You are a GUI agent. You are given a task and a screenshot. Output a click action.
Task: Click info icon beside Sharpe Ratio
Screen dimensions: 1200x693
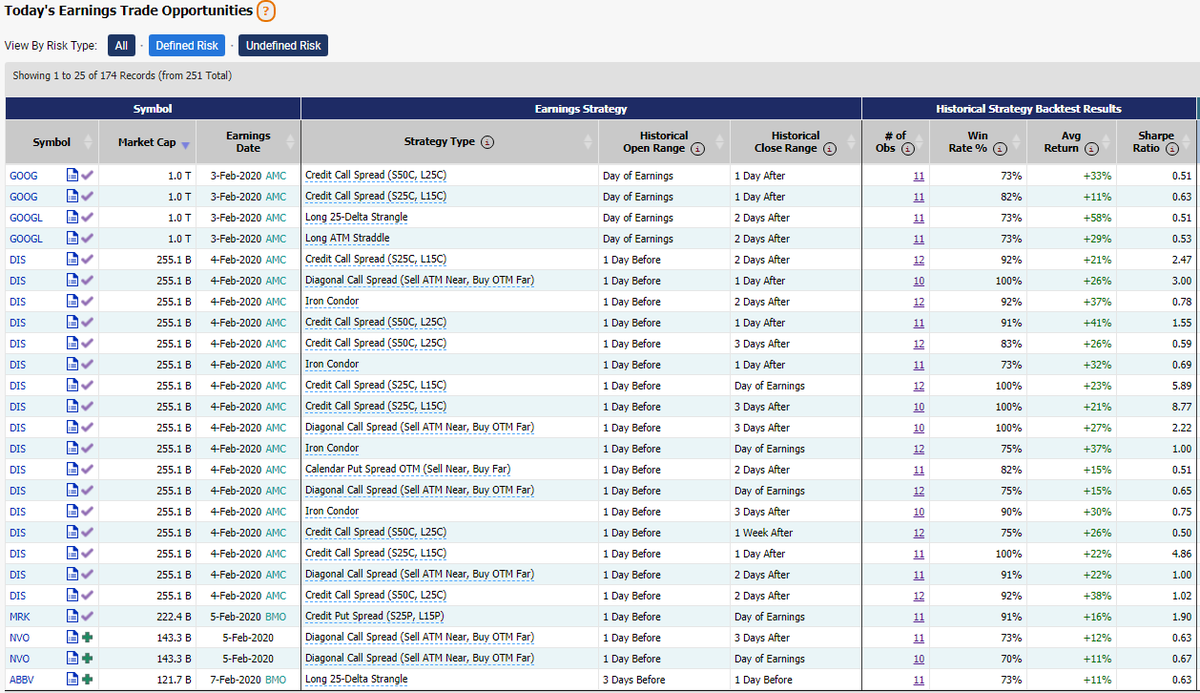click(x=1172, y=148)
